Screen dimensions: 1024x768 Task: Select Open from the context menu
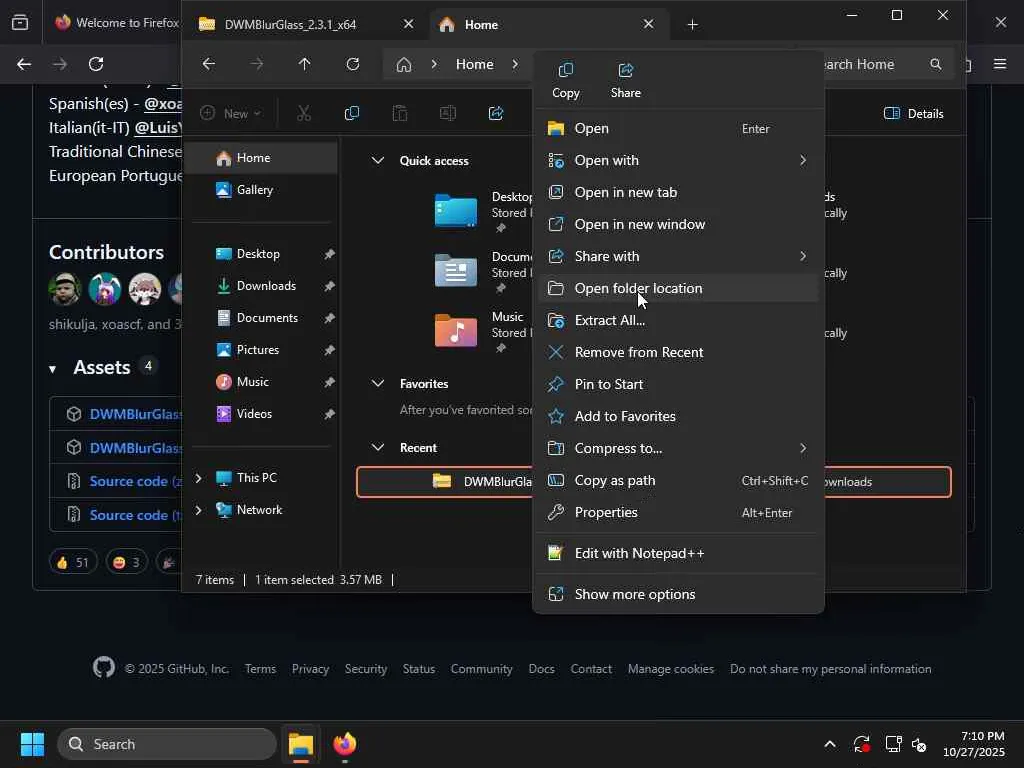[678, 129]
